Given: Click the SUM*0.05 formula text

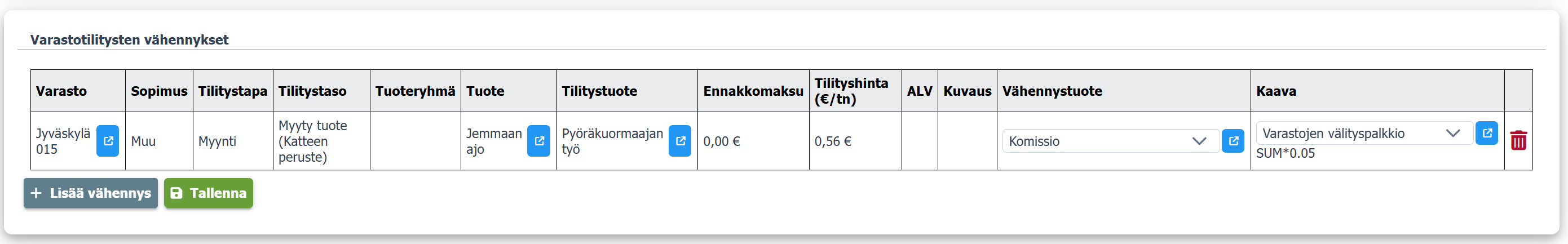Looking at the screenshot, I should point(1286,153).
